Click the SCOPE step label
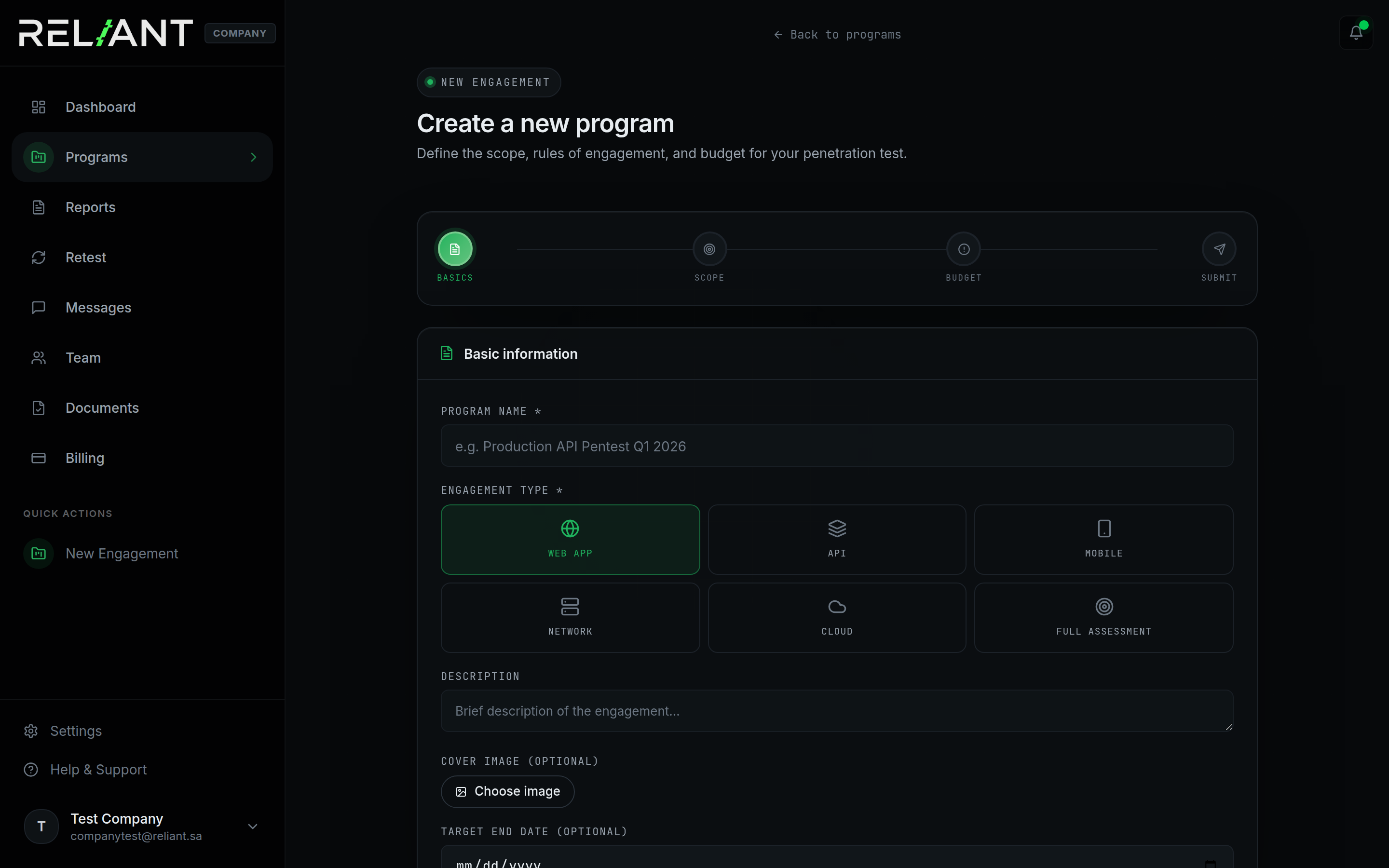1389x868 pixels. (709, 278)
